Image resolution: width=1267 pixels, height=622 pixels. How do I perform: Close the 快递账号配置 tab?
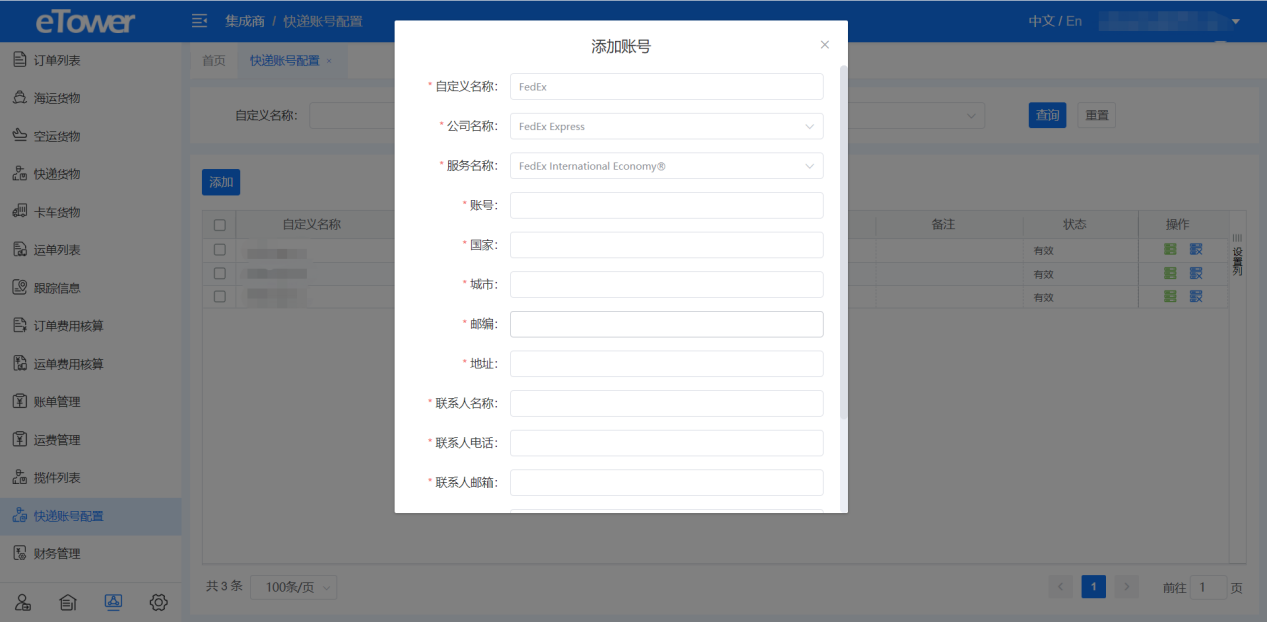(329, 61)
